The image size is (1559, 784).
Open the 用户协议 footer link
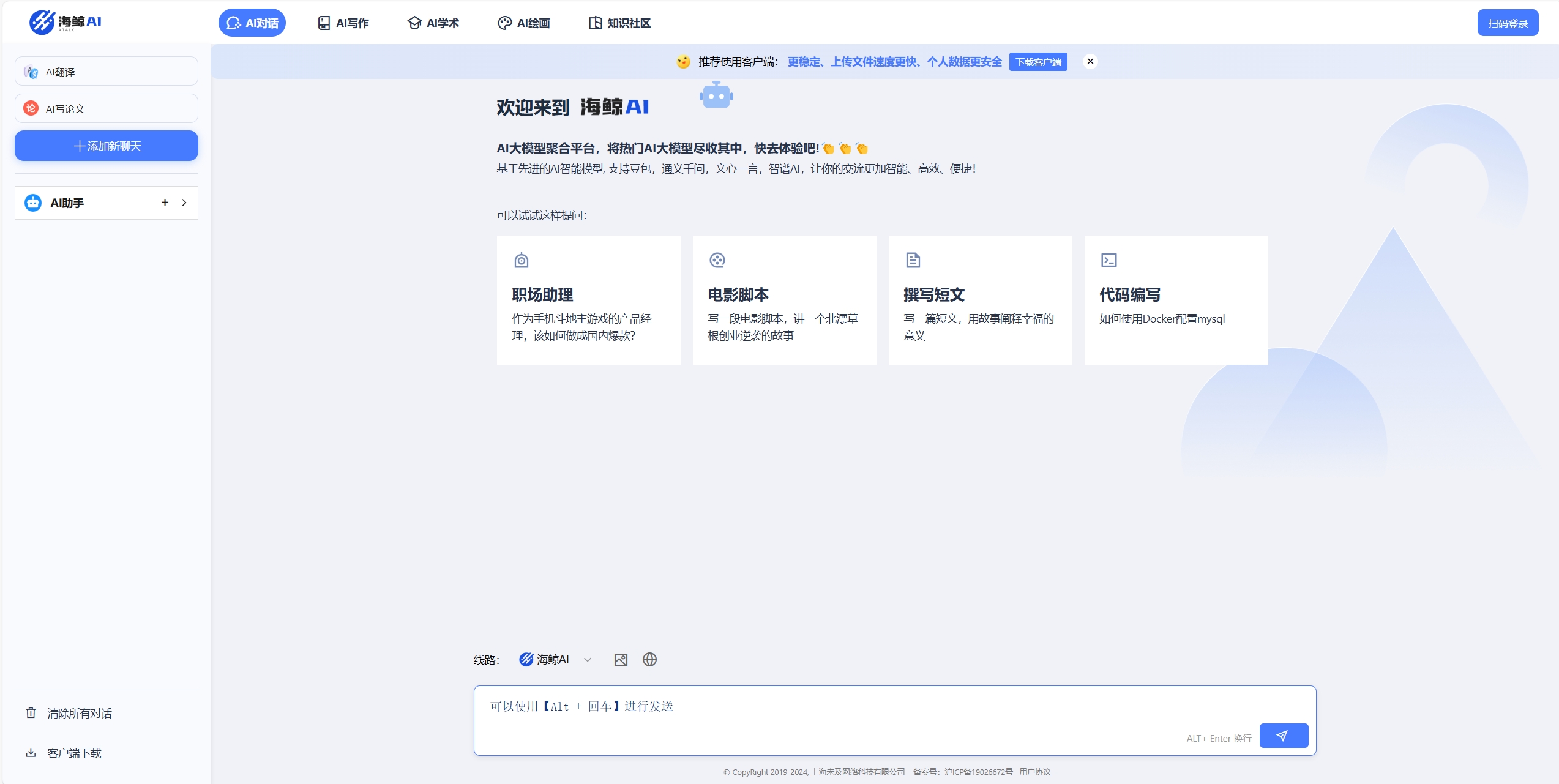[x=1034, y=772]
